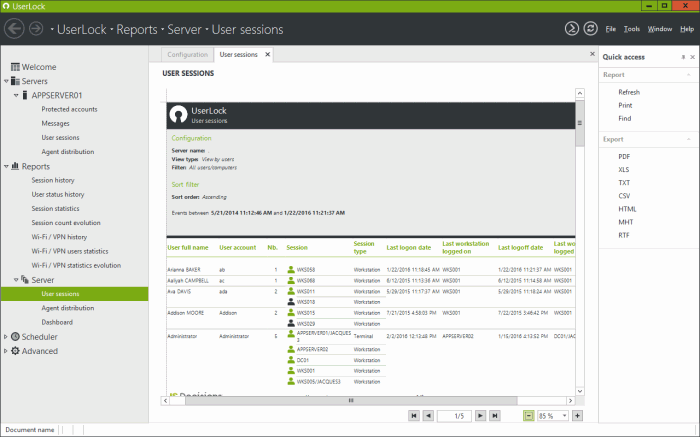
Task: Click the APPSERVER01 server icon
Action: pos(25,95)
